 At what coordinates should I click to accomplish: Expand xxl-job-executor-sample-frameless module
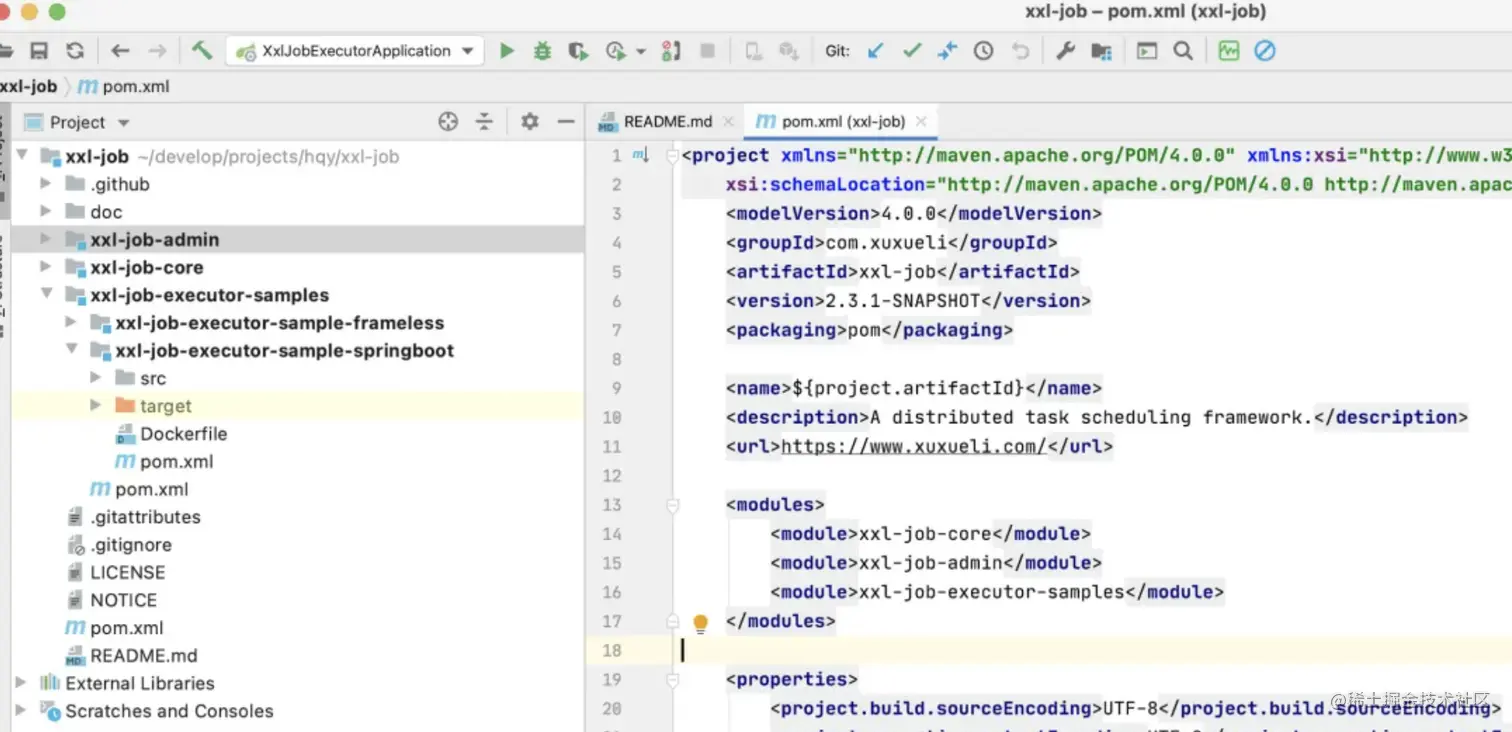70,322
